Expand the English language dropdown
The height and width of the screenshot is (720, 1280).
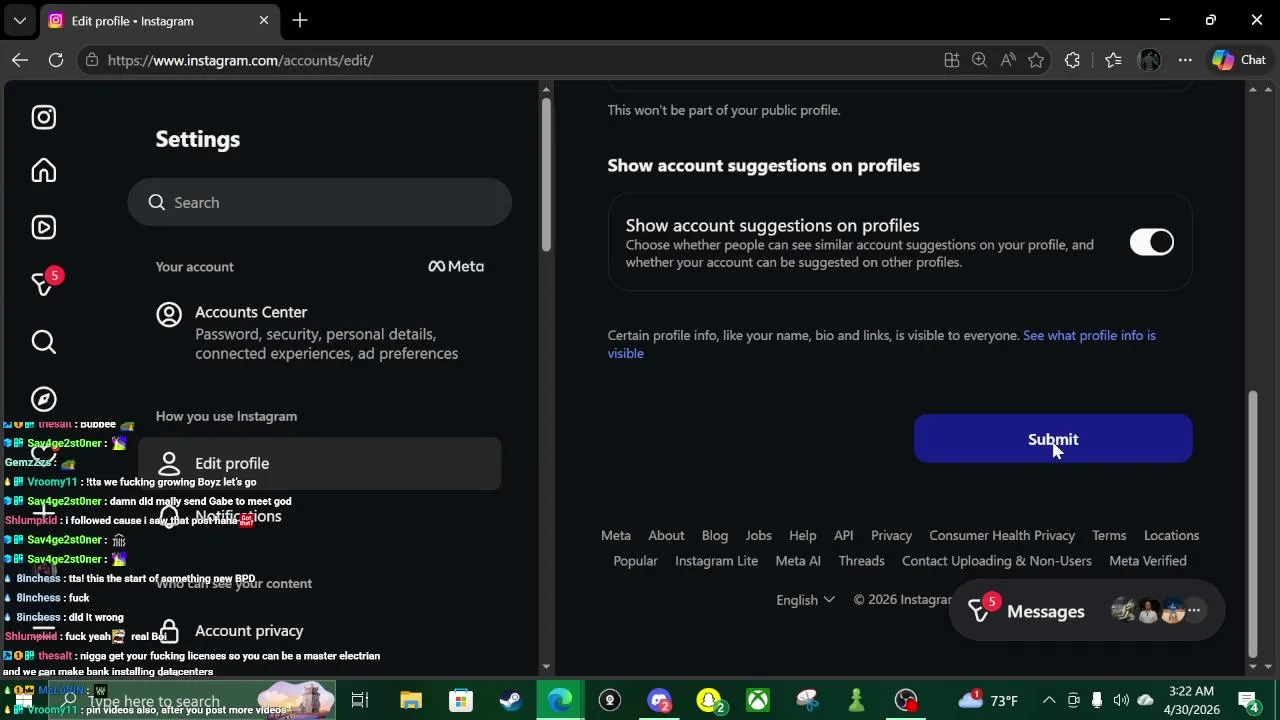[805, 600]
